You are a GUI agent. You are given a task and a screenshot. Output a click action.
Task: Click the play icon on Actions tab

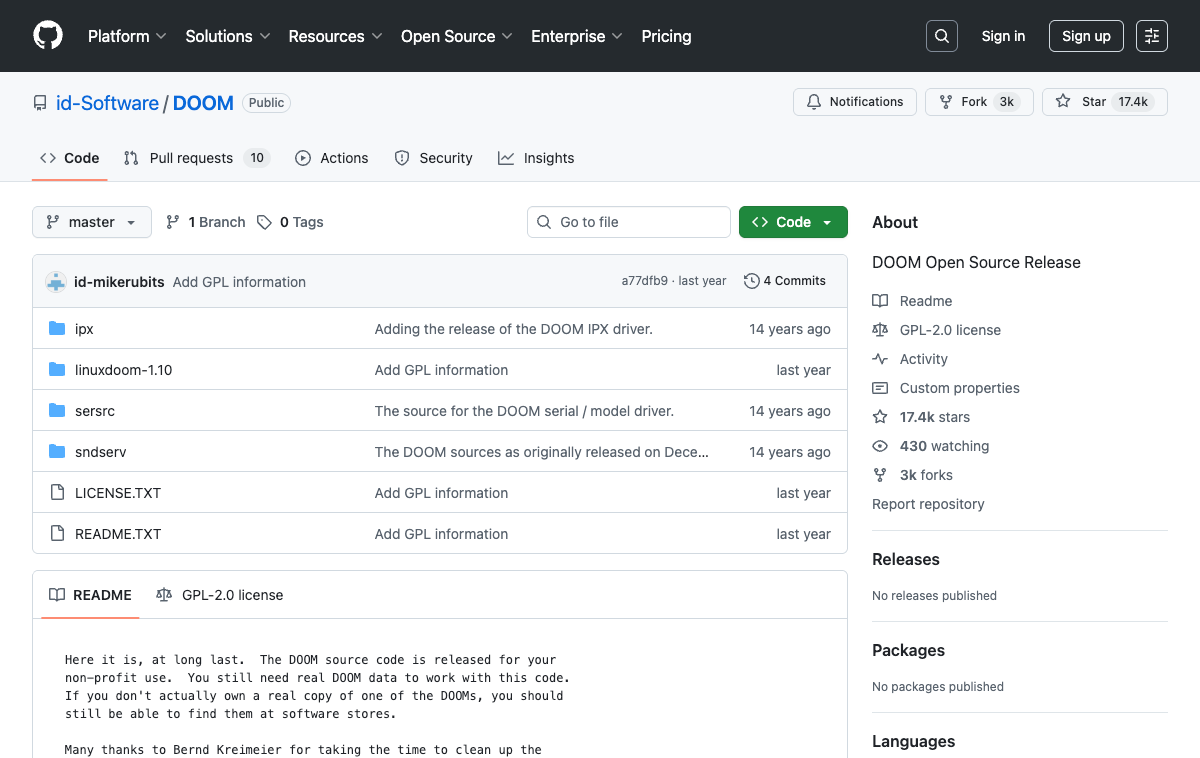click(x=303, y=158)
